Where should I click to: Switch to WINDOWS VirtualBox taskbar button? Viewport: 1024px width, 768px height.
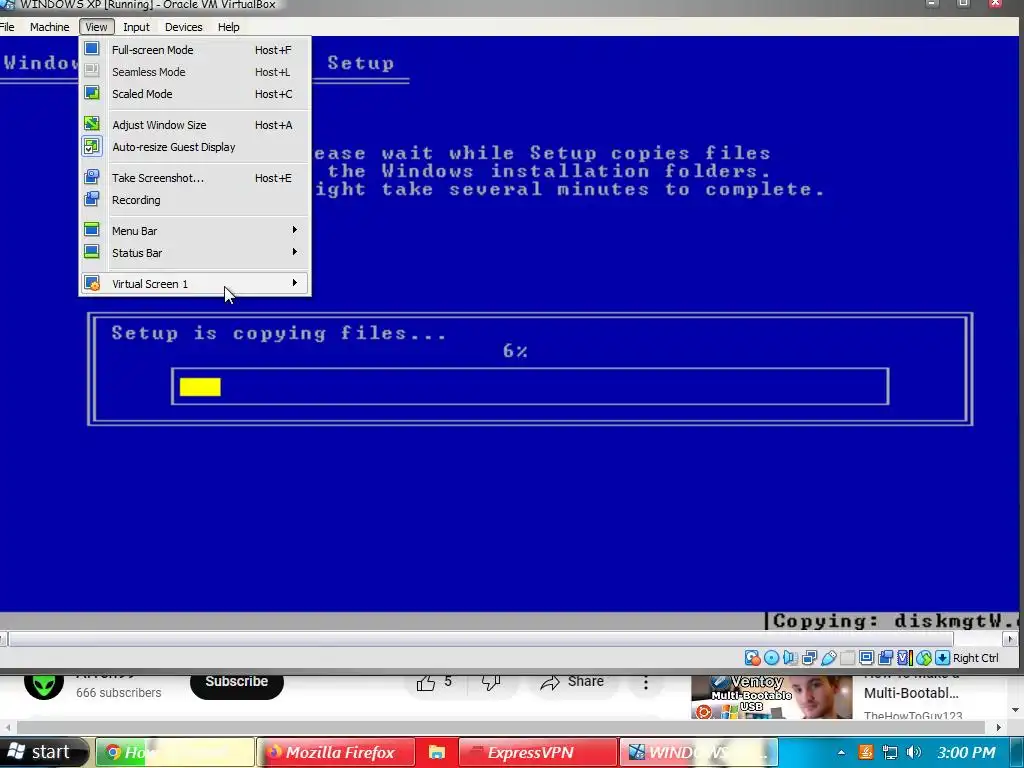coord(699,752)
